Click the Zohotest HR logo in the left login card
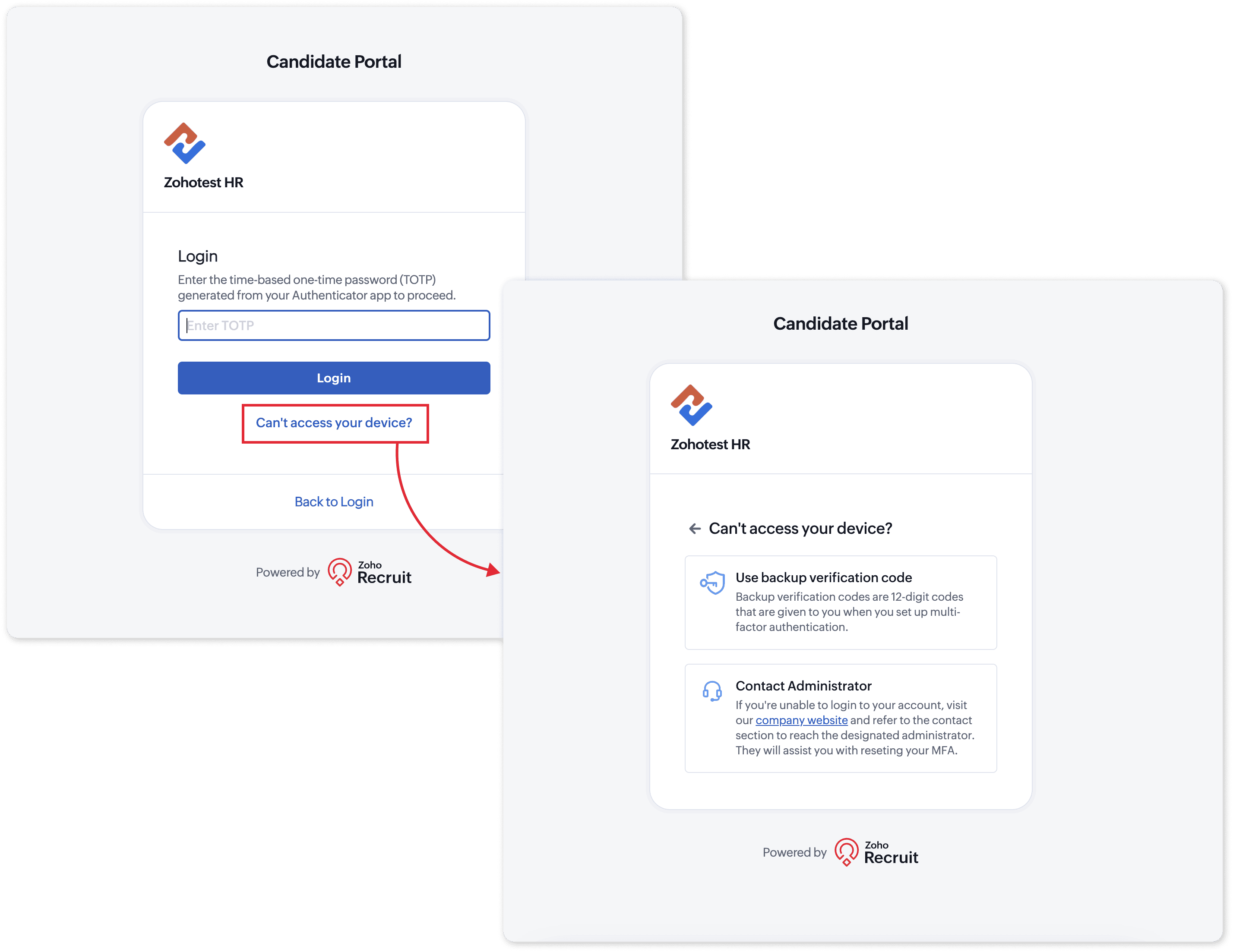Viewport: 1233px width, 952px height. 185,143
